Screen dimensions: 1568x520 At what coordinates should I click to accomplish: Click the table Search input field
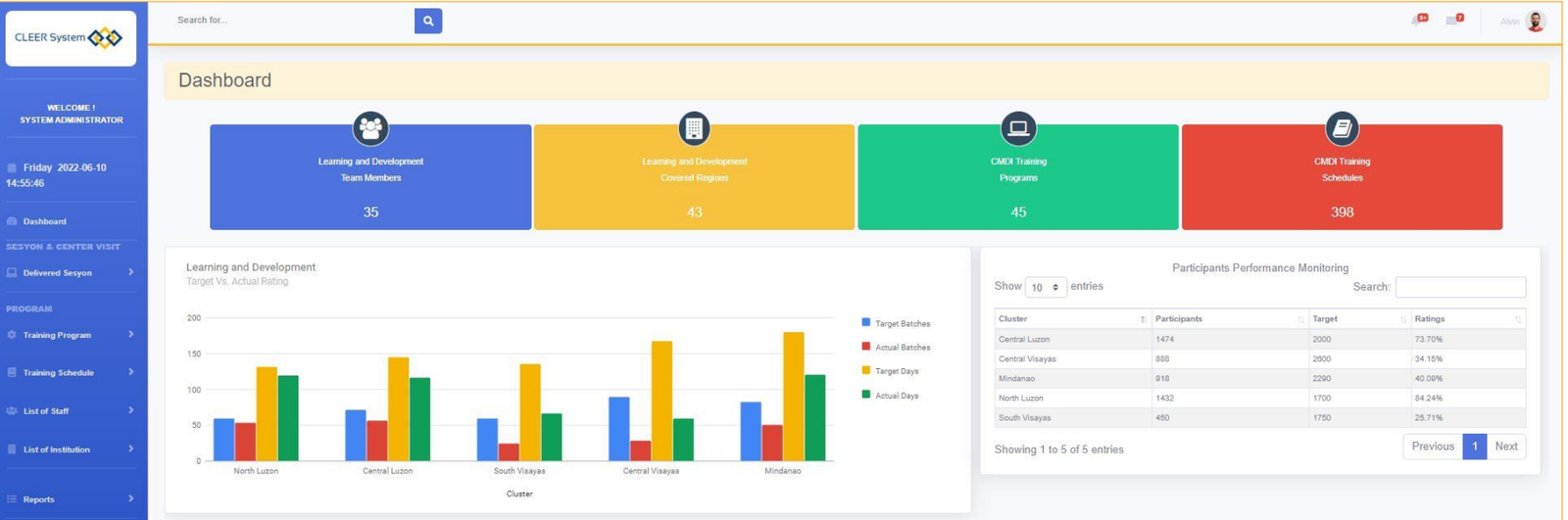tap(1459, 287)
